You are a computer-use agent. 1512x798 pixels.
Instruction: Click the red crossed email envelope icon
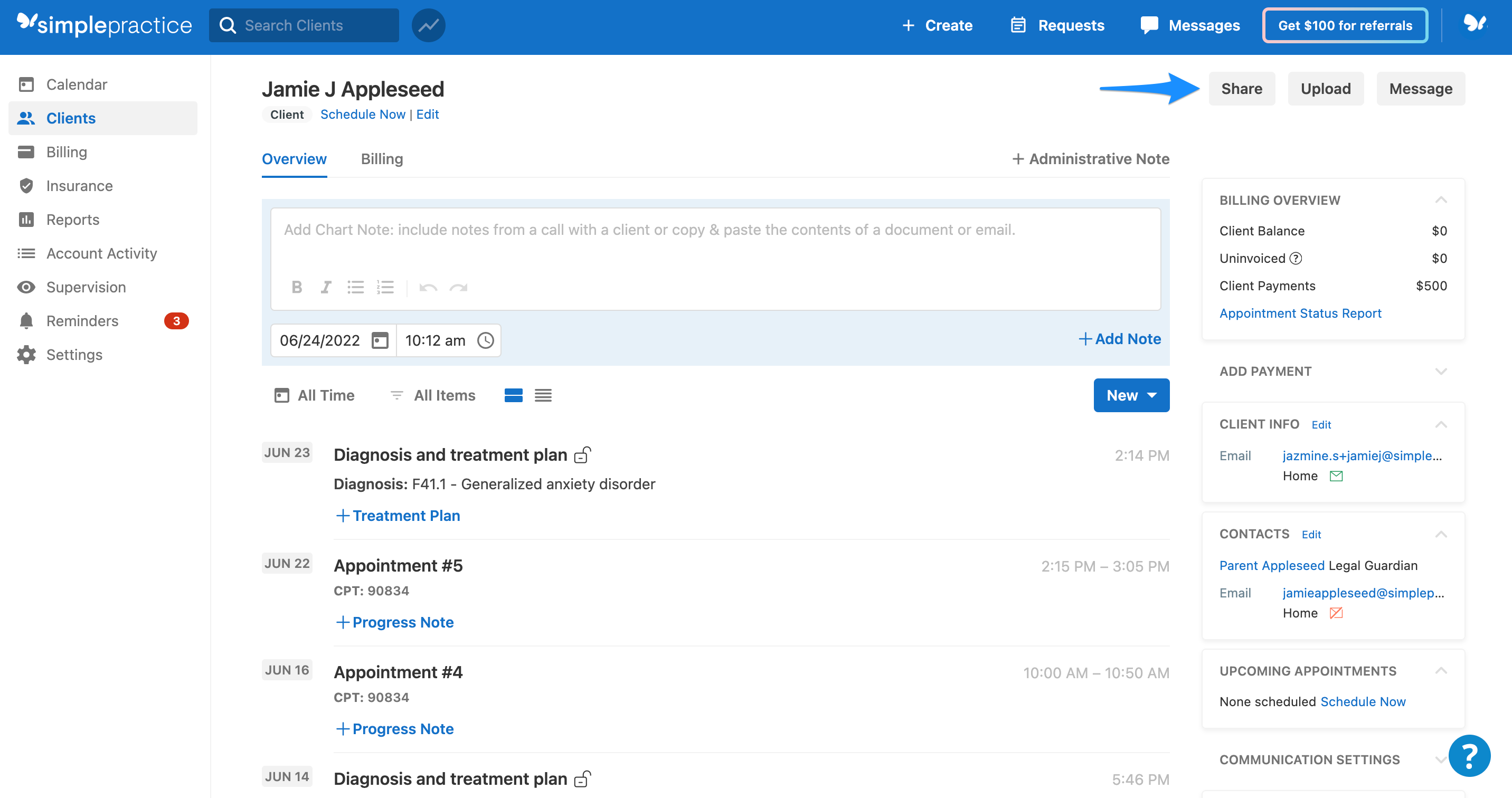pyautogui.click(x=1336, y=613)
